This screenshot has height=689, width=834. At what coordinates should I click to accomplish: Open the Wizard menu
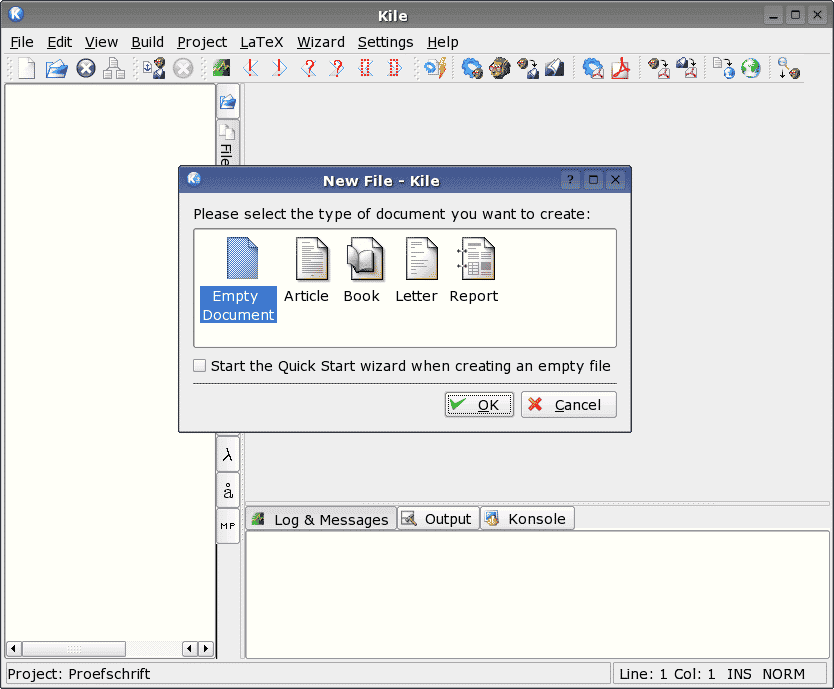pos(320,42)
